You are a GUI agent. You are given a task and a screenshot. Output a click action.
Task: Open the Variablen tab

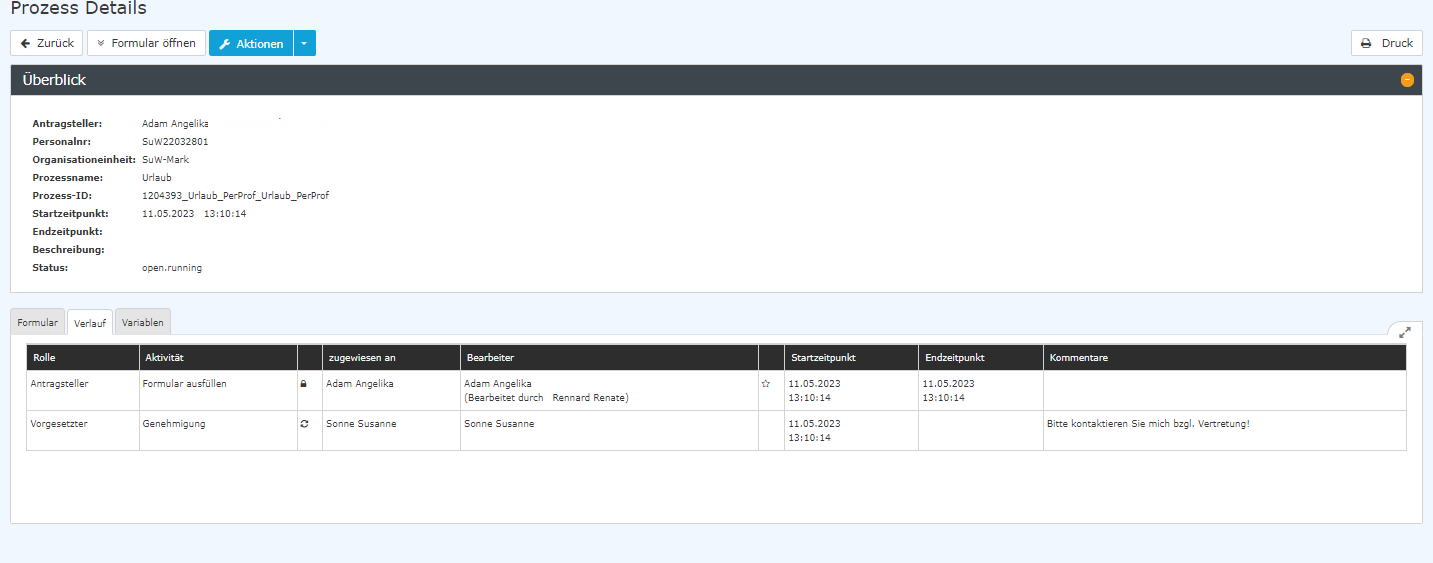(143, 322)
